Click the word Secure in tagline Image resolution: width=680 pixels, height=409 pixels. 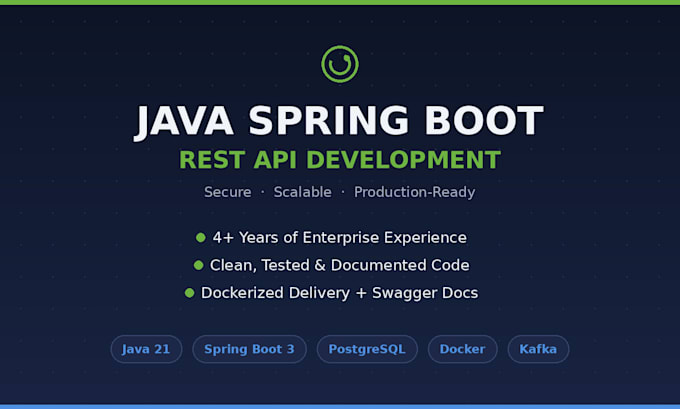click(228, 192)
